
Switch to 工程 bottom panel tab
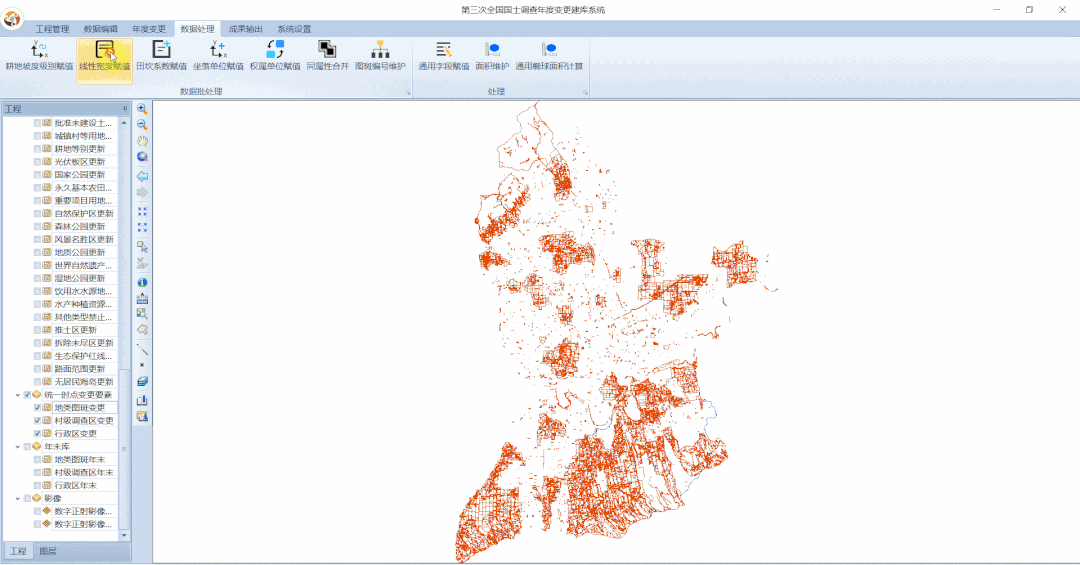tap(18, 551)
